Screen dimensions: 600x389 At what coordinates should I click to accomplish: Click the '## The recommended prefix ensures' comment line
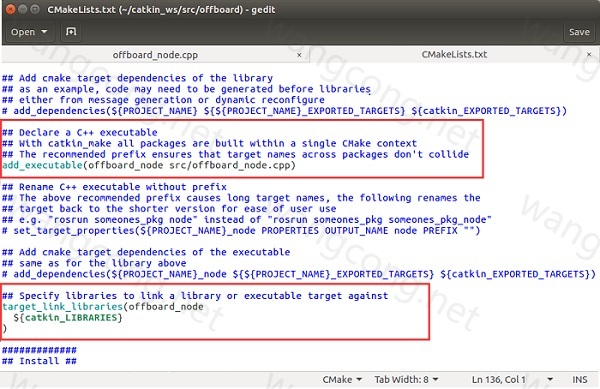click(235, 155)
